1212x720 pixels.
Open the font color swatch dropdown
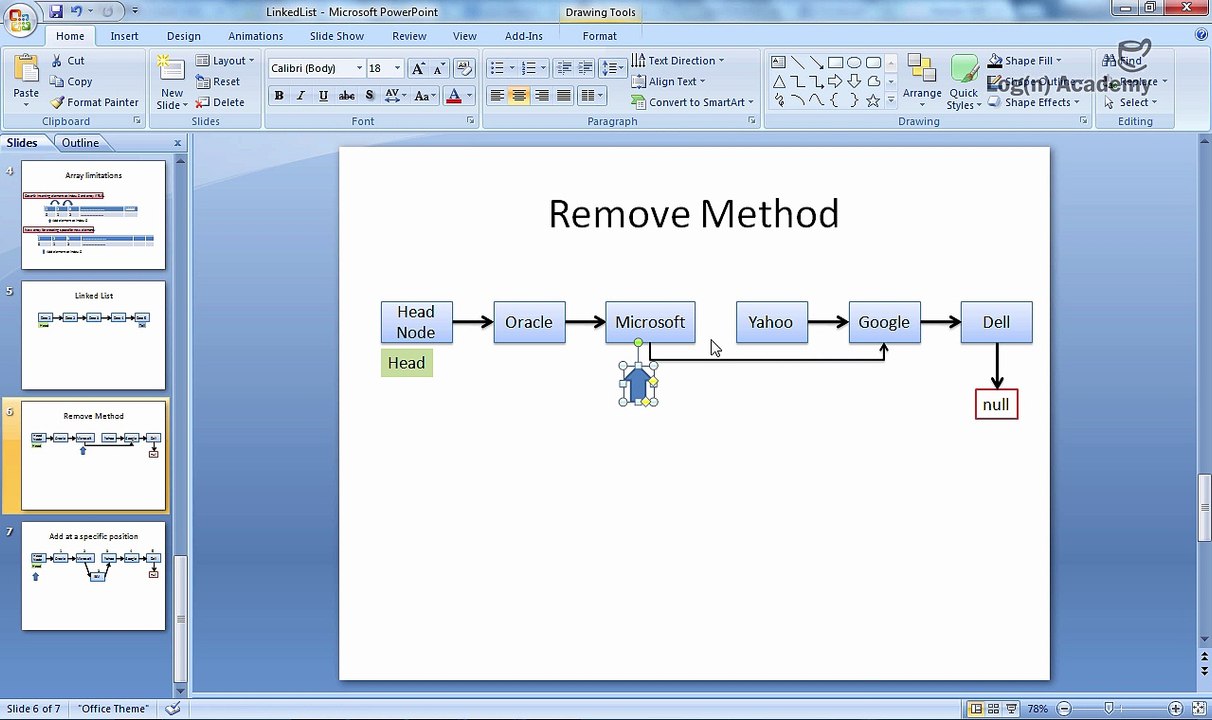tap(470, 96)
